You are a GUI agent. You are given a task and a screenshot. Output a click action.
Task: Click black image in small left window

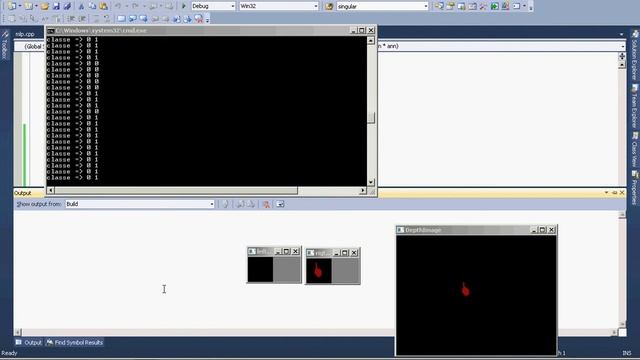click(260, 269)
